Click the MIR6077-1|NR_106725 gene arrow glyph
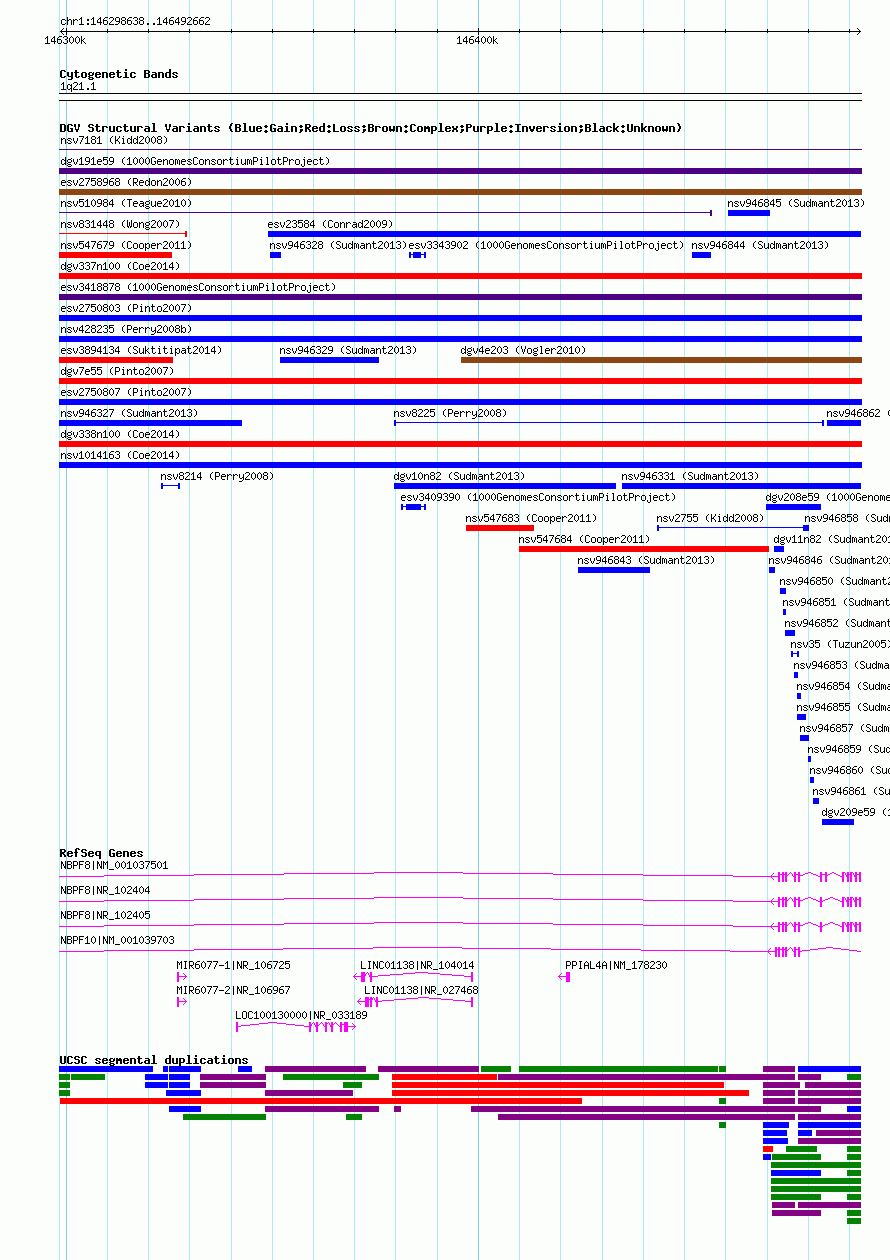890x1260 pixels. [x=182, y=976]
